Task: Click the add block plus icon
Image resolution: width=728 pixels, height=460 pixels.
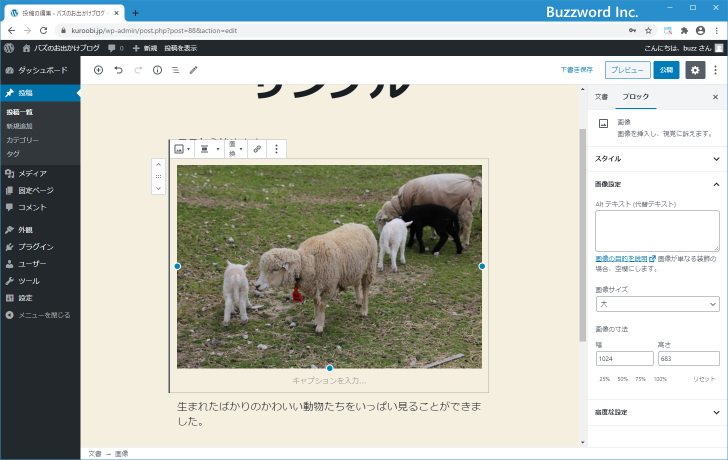Action: click(98, 70)
